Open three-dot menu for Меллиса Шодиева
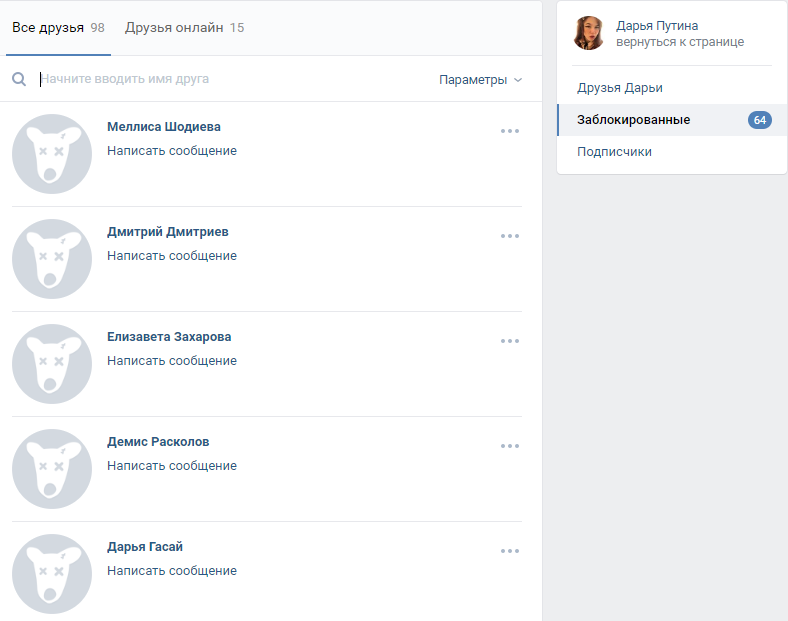 510,131
